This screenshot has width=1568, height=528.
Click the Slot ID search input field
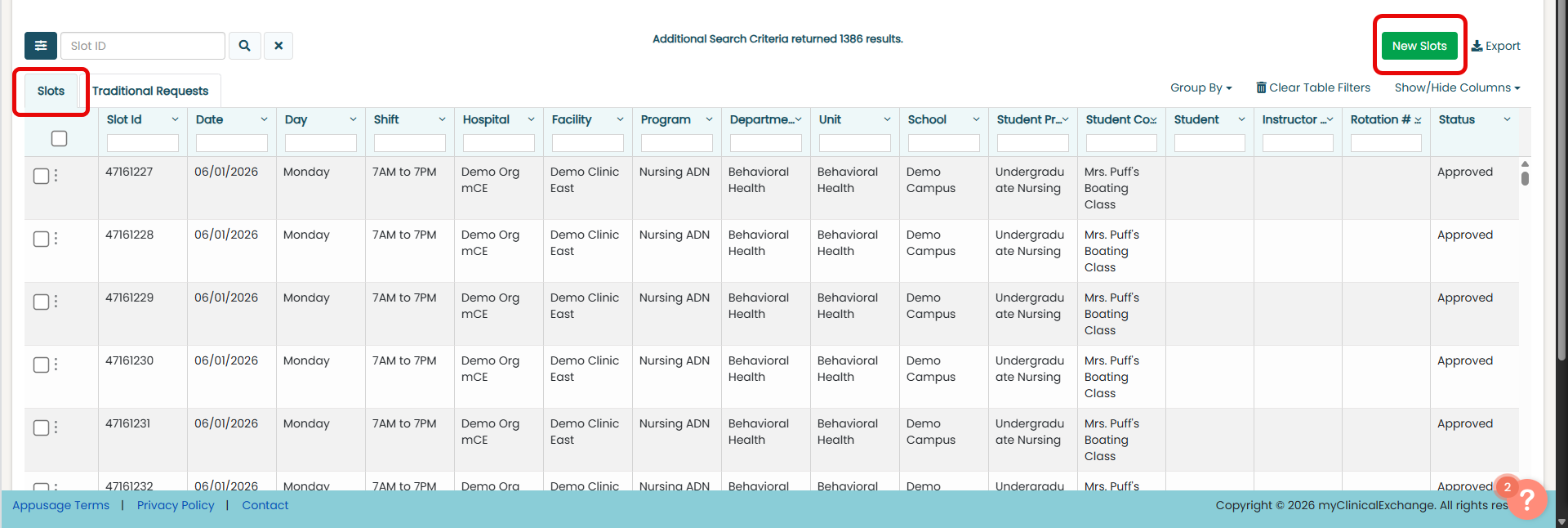click(143, 46)
